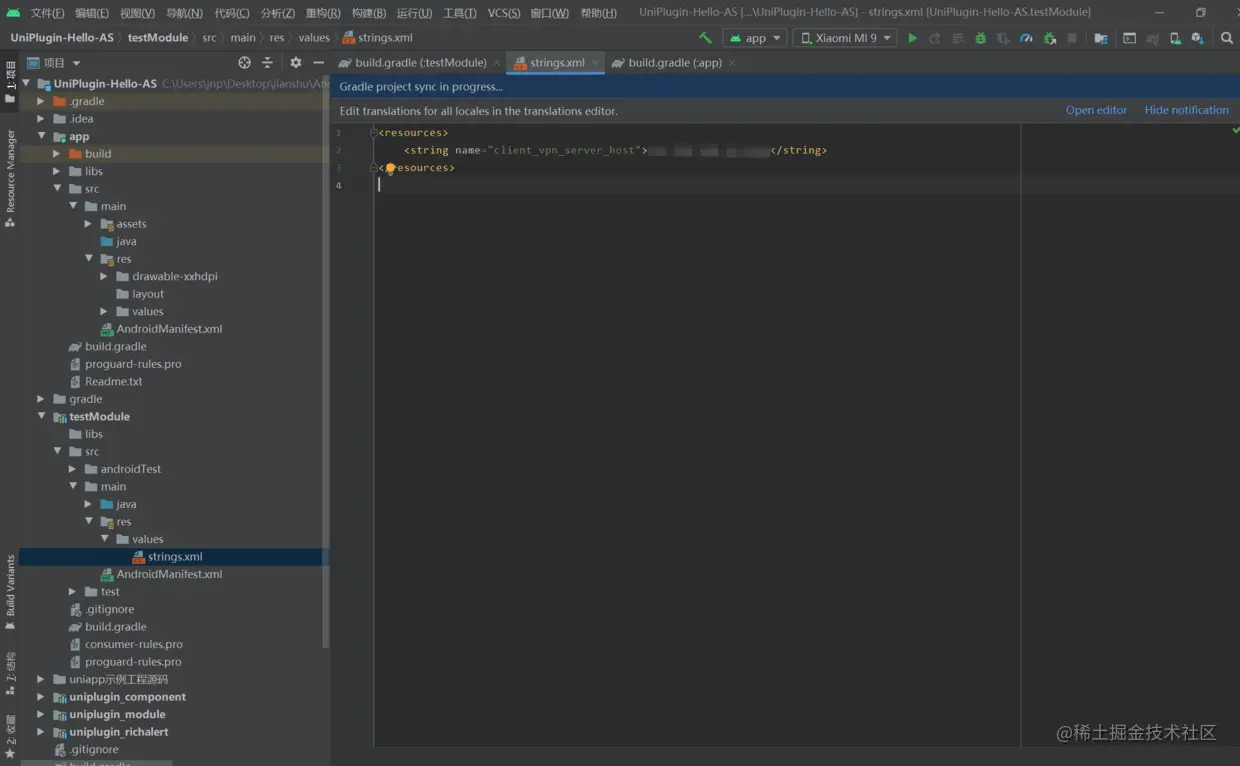Image resolution: width=1240 pixels, height=766 pixels.
Task: Open AVD Manager phone icon
Action: [x=1175, y=38]
